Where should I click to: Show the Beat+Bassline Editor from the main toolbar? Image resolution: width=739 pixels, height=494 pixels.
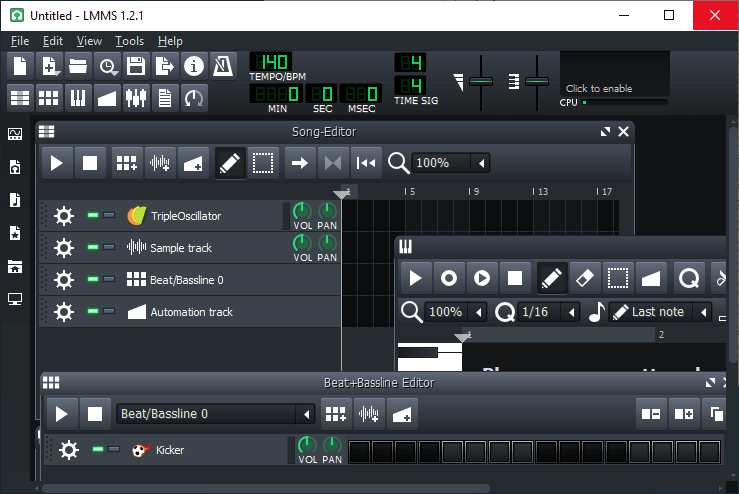click(49, 98)
